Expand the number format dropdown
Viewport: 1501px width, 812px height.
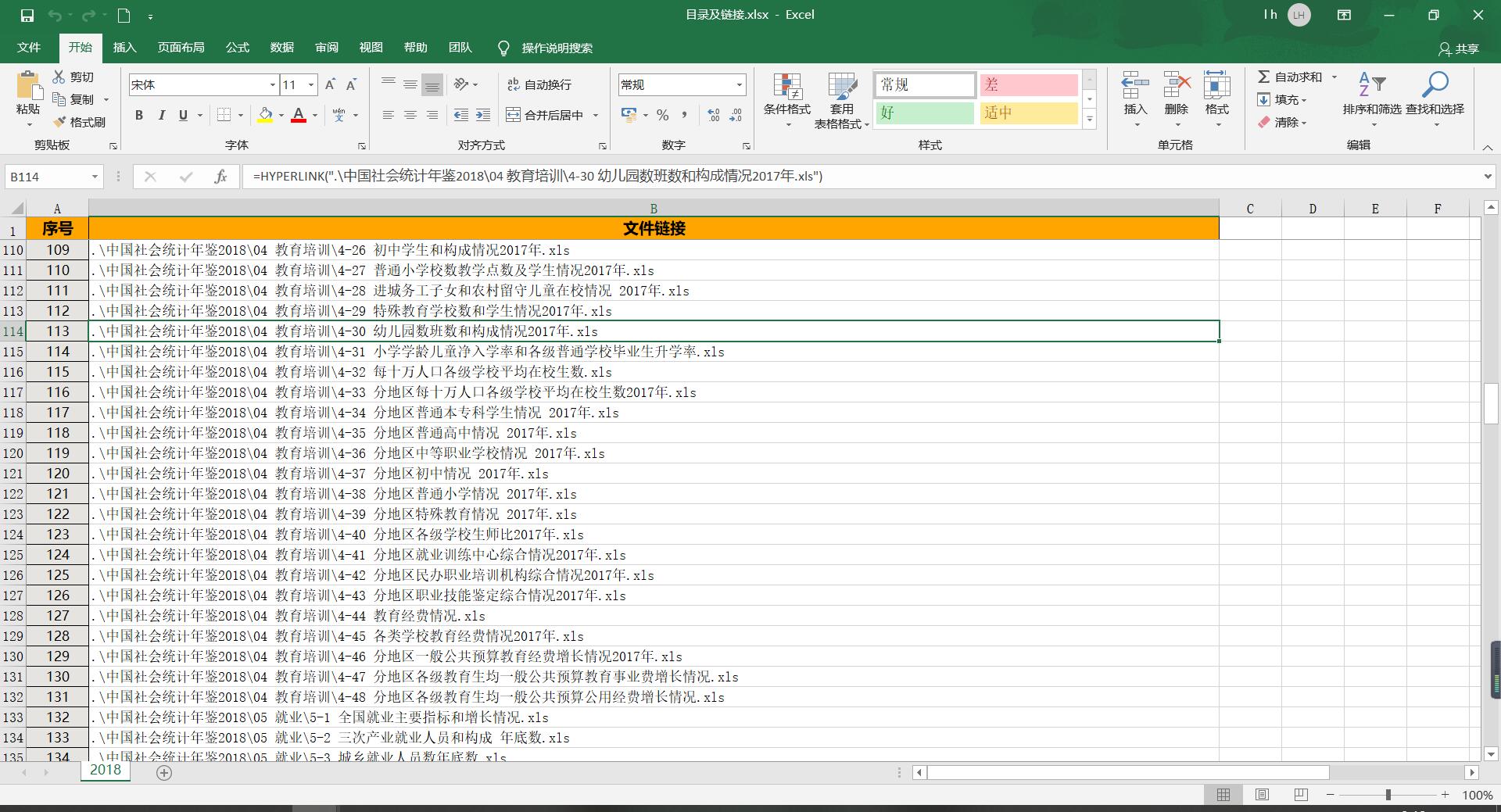click(738, 84)
